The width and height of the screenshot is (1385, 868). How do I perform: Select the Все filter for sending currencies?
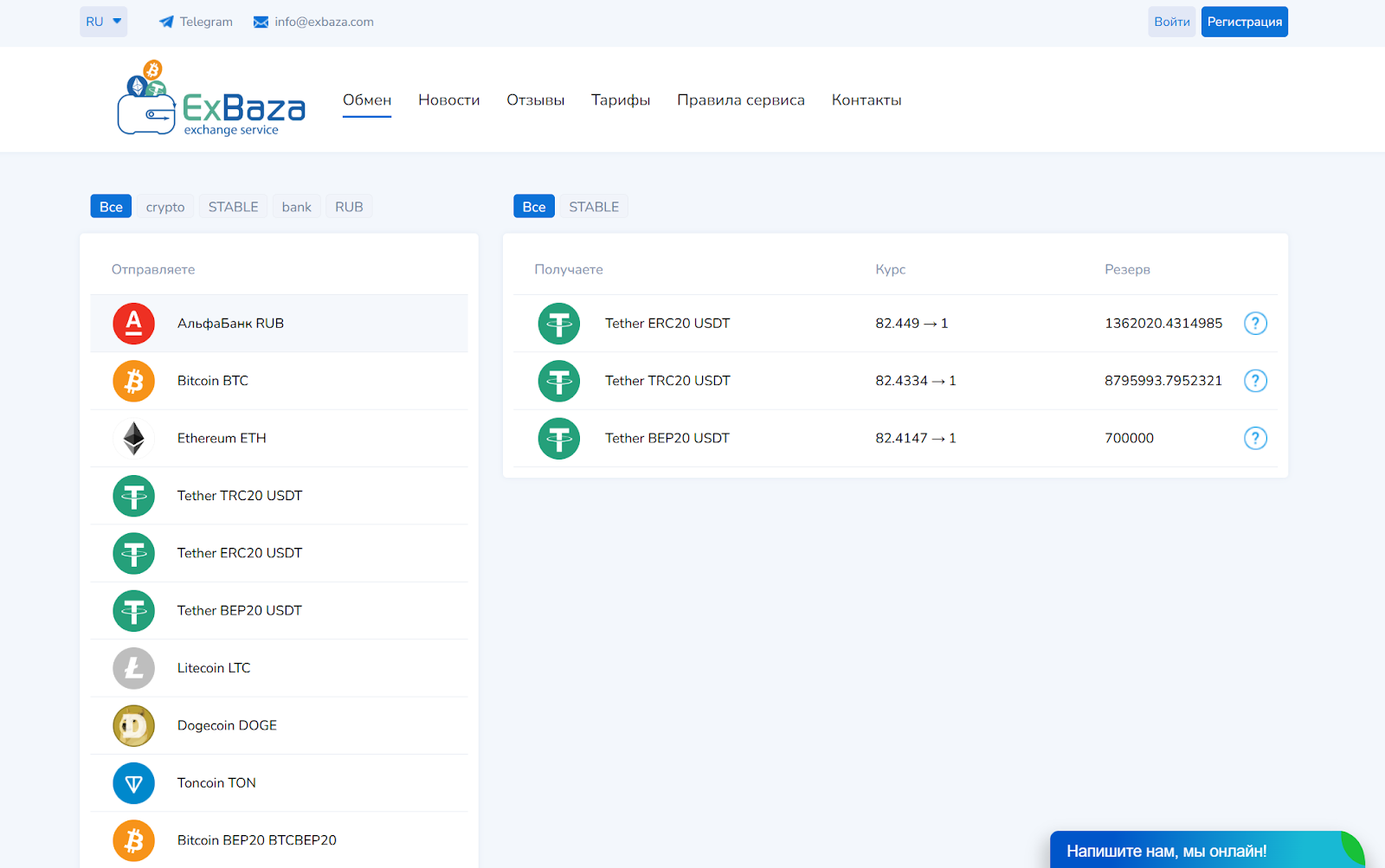(x=111, y=207)
